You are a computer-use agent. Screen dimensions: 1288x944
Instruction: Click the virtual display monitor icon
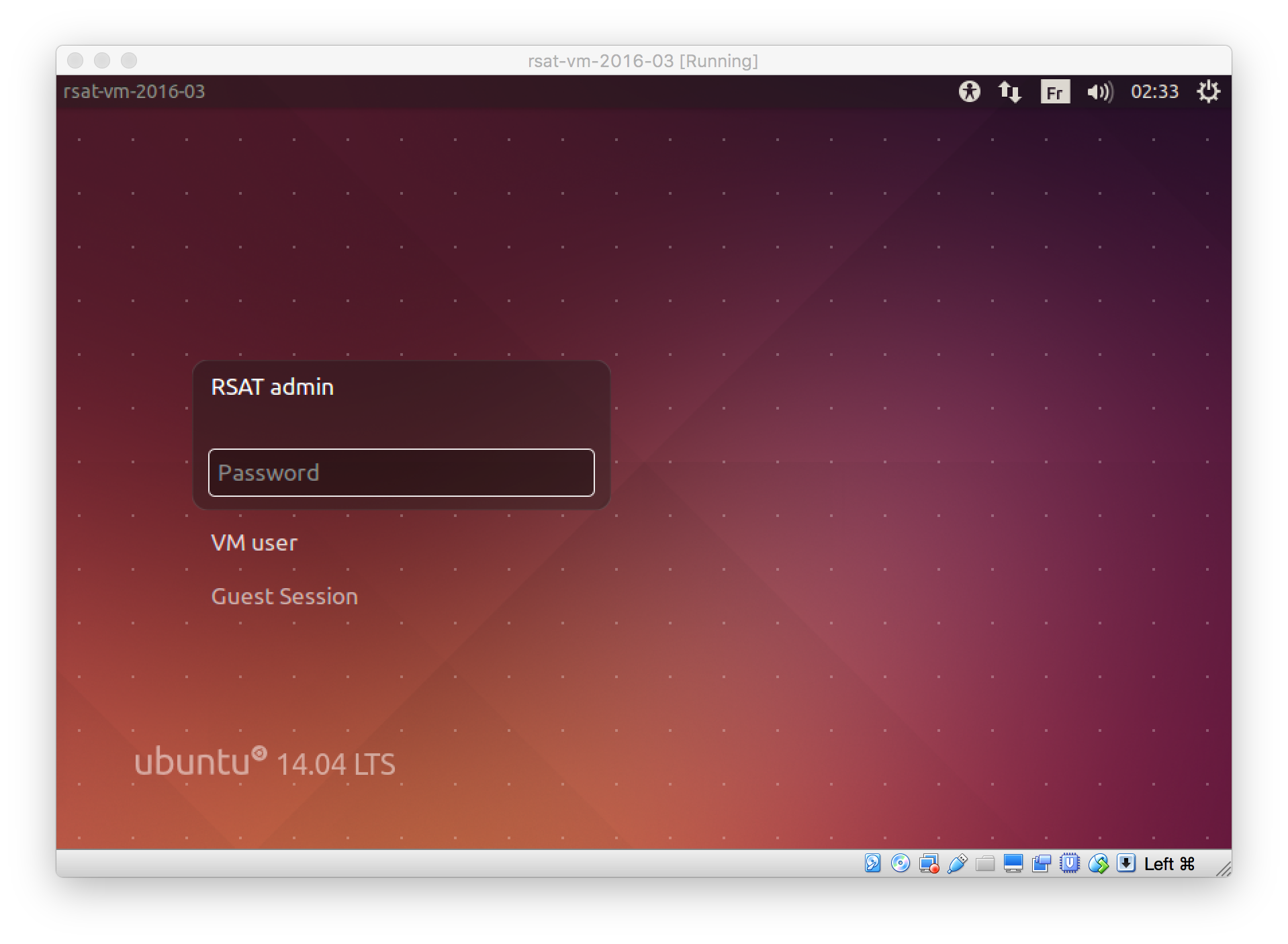1013,863
